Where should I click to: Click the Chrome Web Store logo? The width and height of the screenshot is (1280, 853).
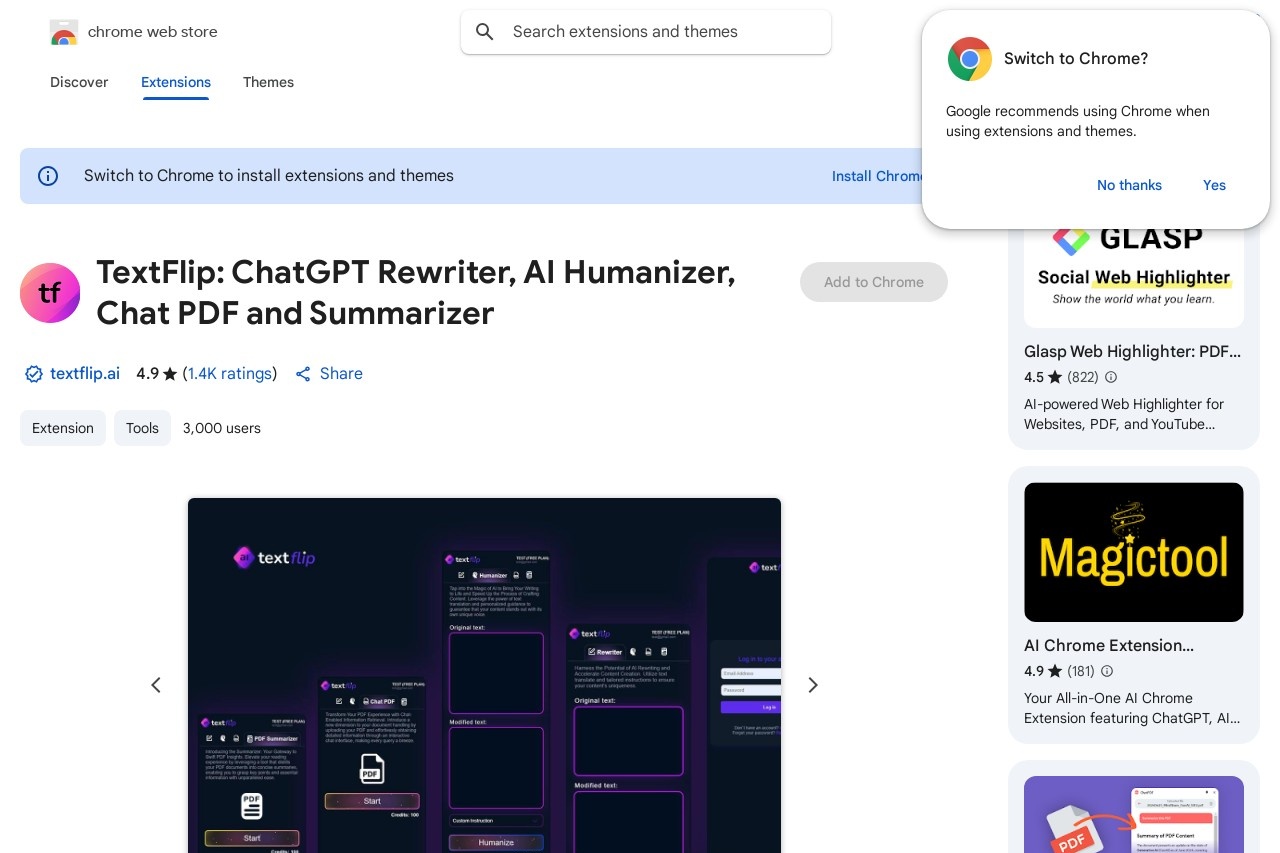(64, 32)
